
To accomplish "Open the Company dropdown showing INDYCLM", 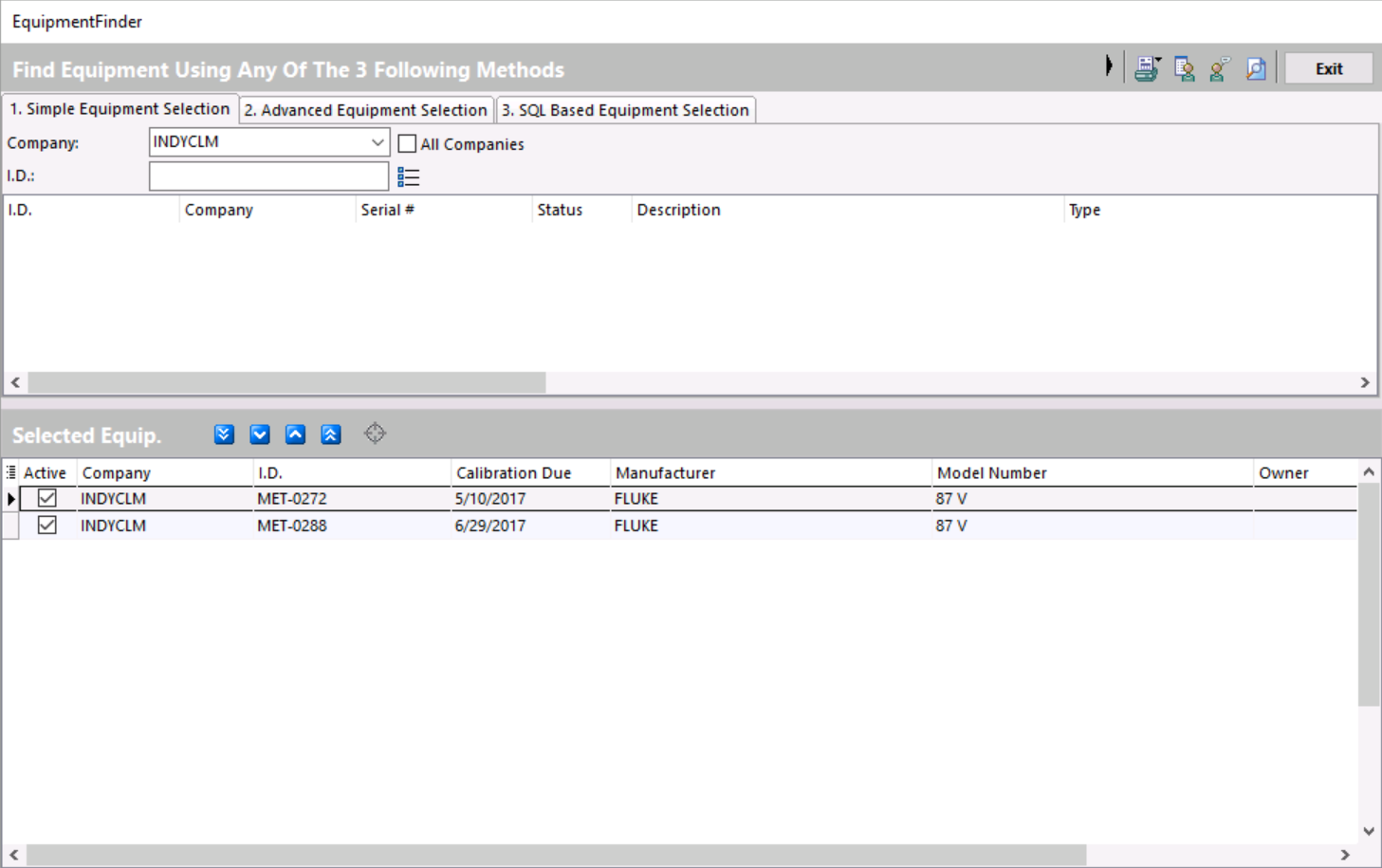I will tap(377, 142).
